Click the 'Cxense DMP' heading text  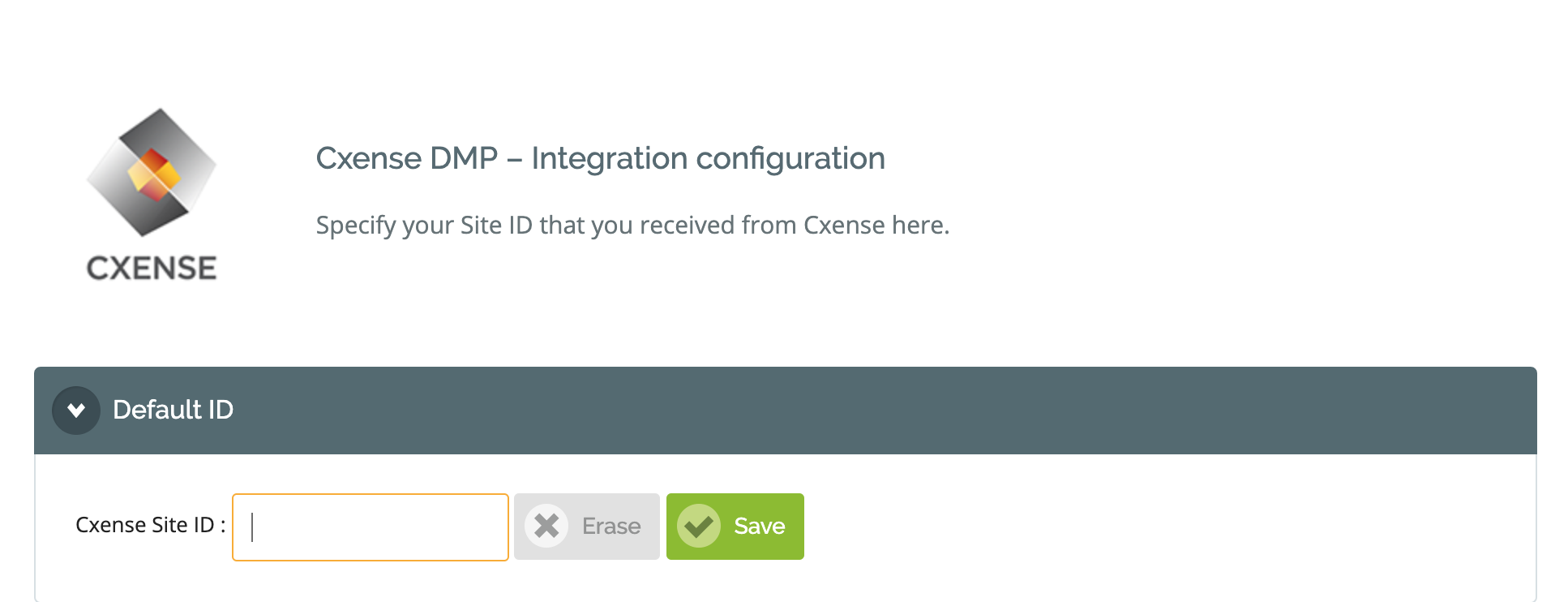407,158
